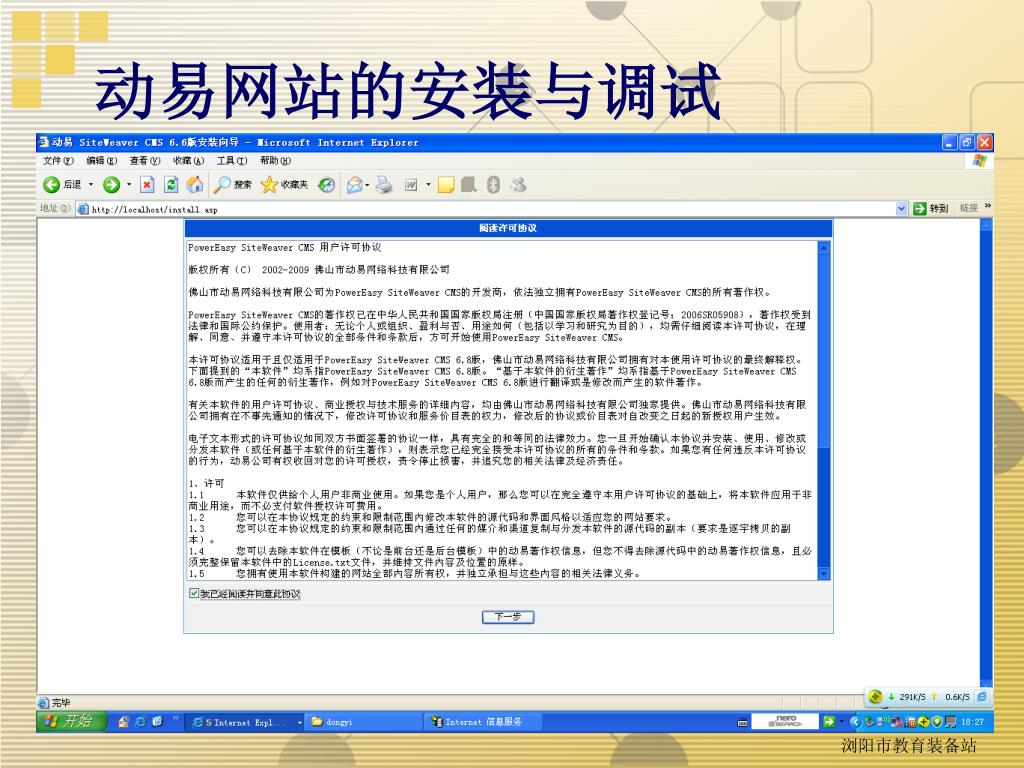This screenshot has height=768, width=1024.
Task: Click the Nero search input box
Action: 785,722
